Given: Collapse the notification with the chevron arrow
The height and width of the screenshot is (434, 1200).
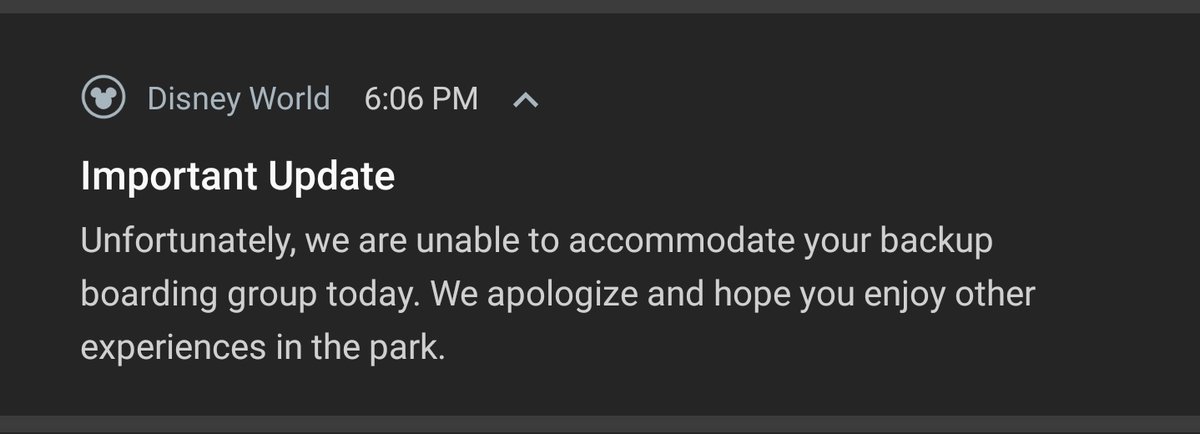Looking at the screenshot, I should point(526,100).
